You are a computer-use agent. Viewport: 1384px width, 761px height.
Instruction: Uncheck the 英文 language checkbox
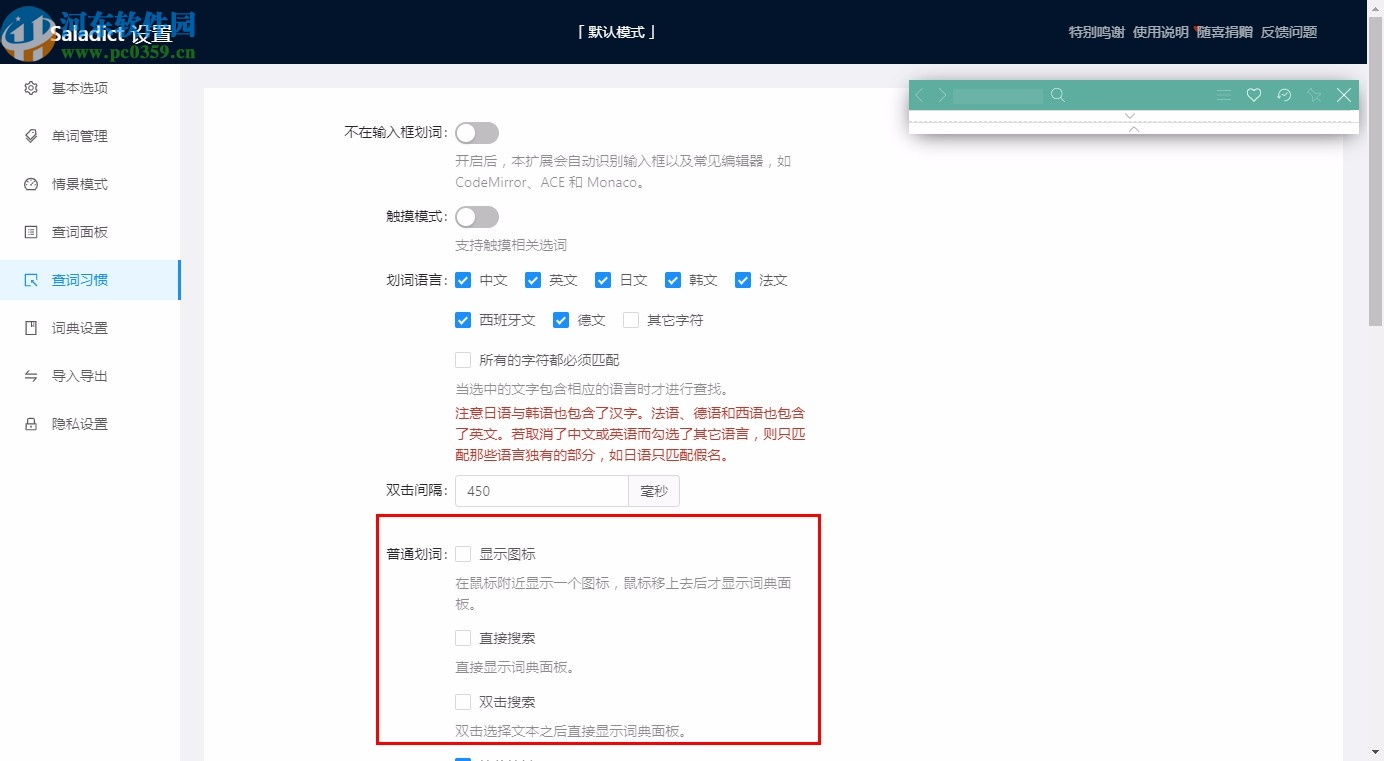[533, 280]
